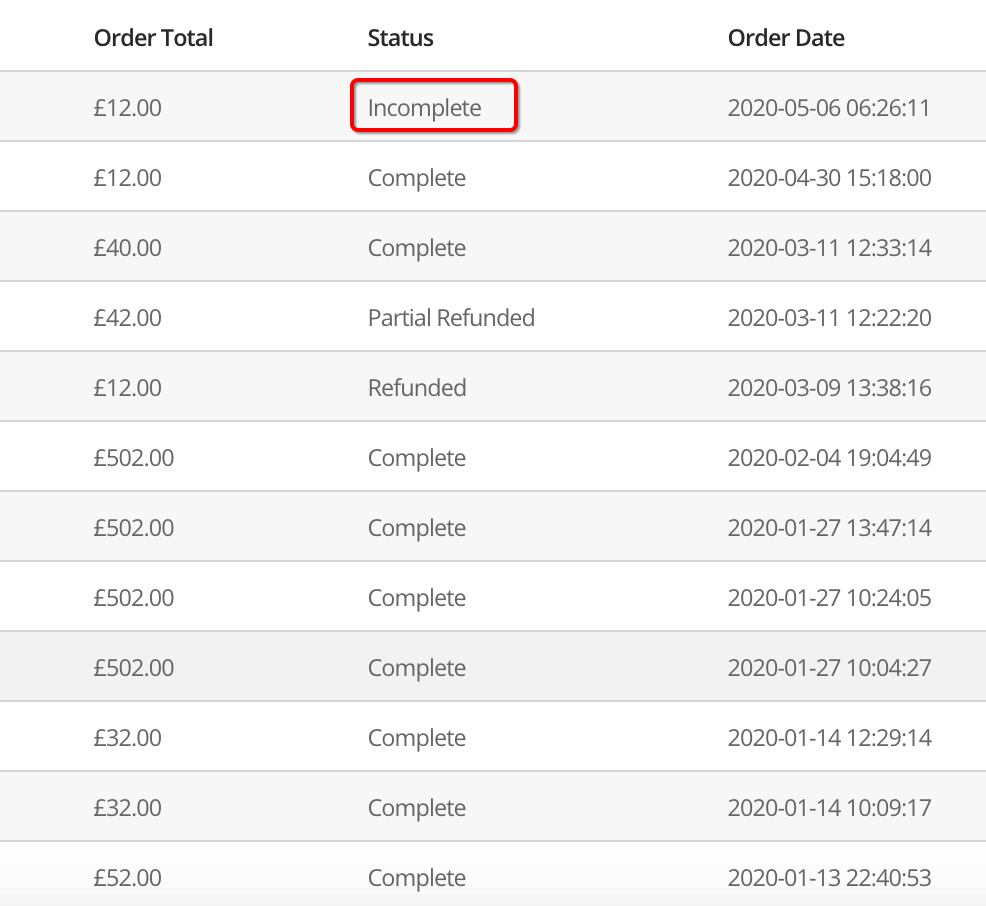This screenshot has width=986, height=906.
Task: Click order date 2020-01-27 10:24:05
Action: pos(829,598)
